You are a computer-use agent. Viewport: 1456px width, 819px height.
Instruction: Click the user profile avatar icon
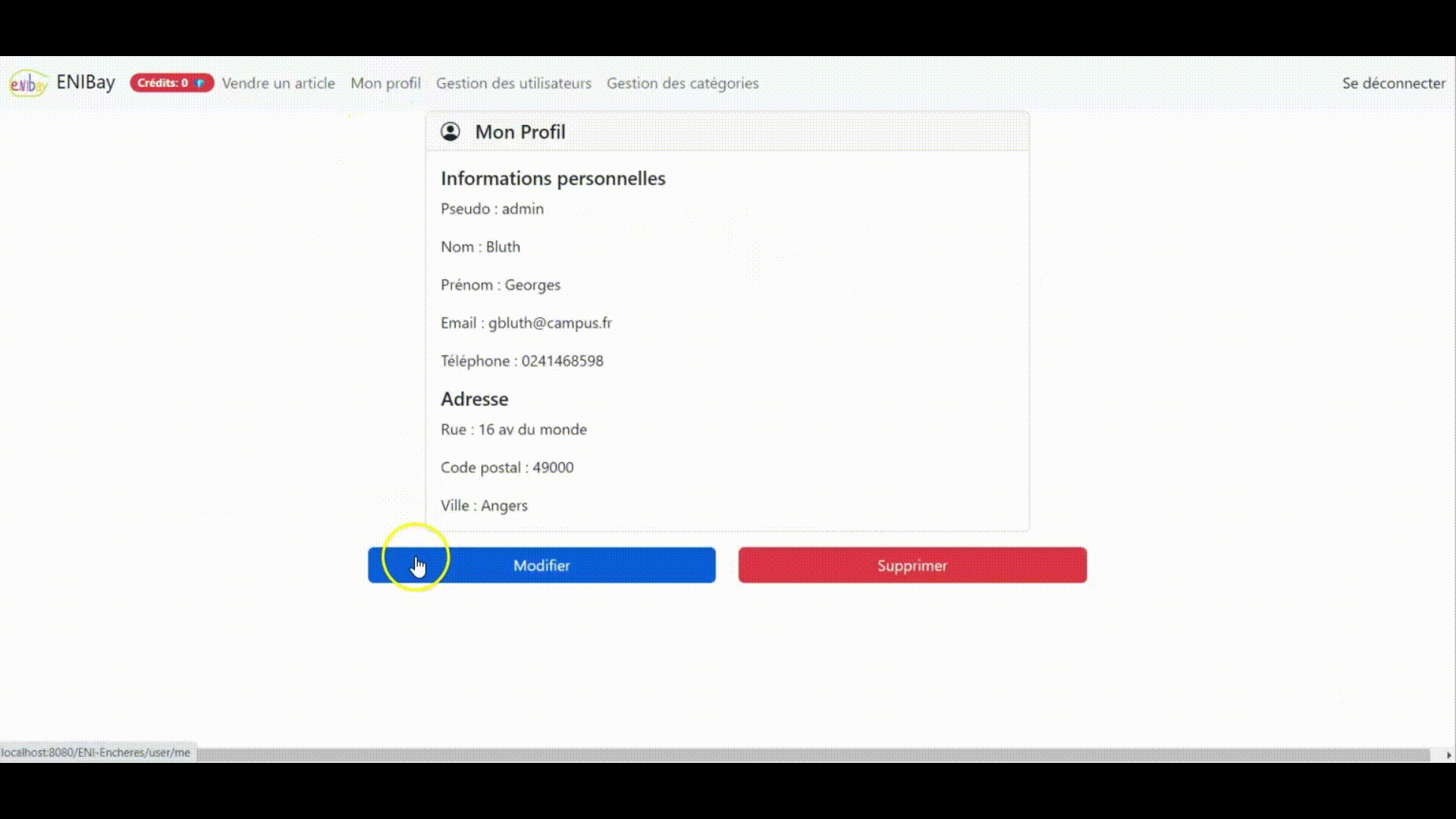[x=449, y=131]
